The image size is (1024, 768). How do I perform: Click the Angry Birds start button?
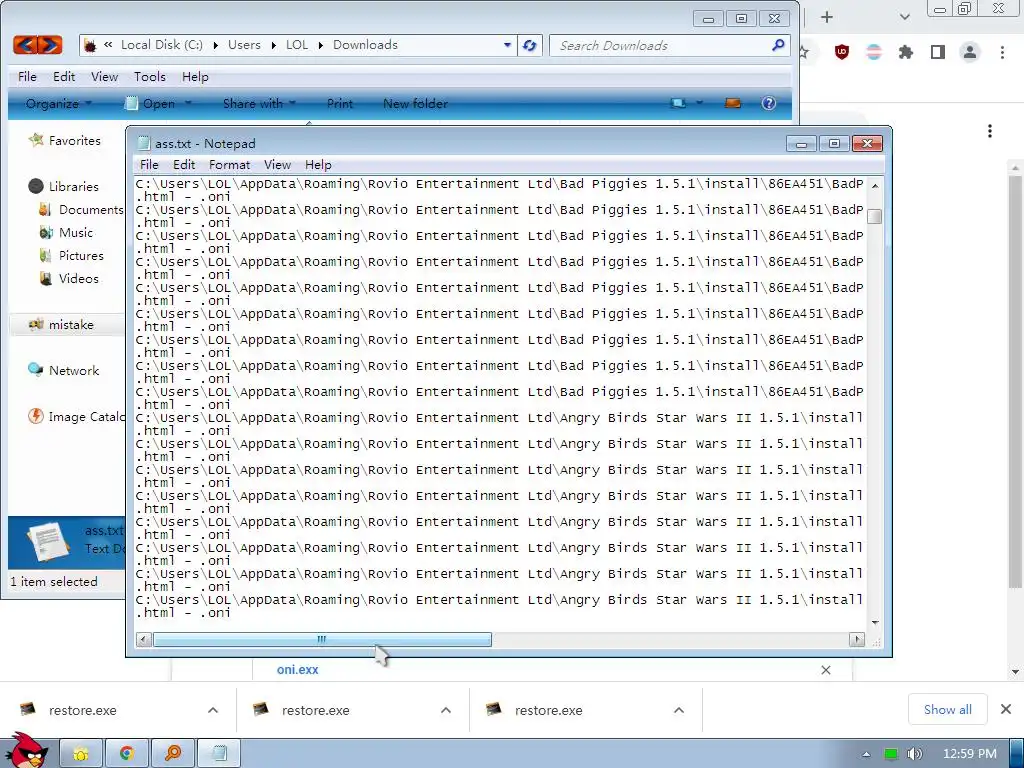[25, 750]
